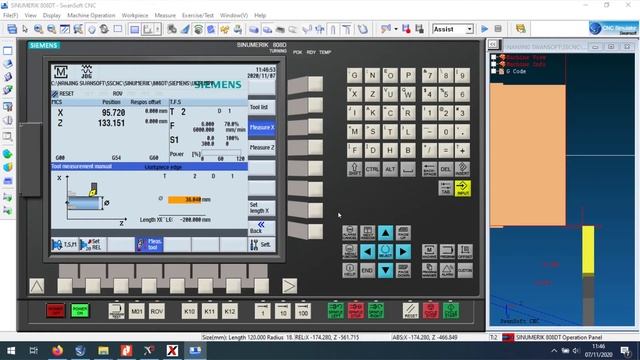Expand the first red tree node checkbox
Image resolution: width=640 pixels, height=360 pixels.
(494, 58)
